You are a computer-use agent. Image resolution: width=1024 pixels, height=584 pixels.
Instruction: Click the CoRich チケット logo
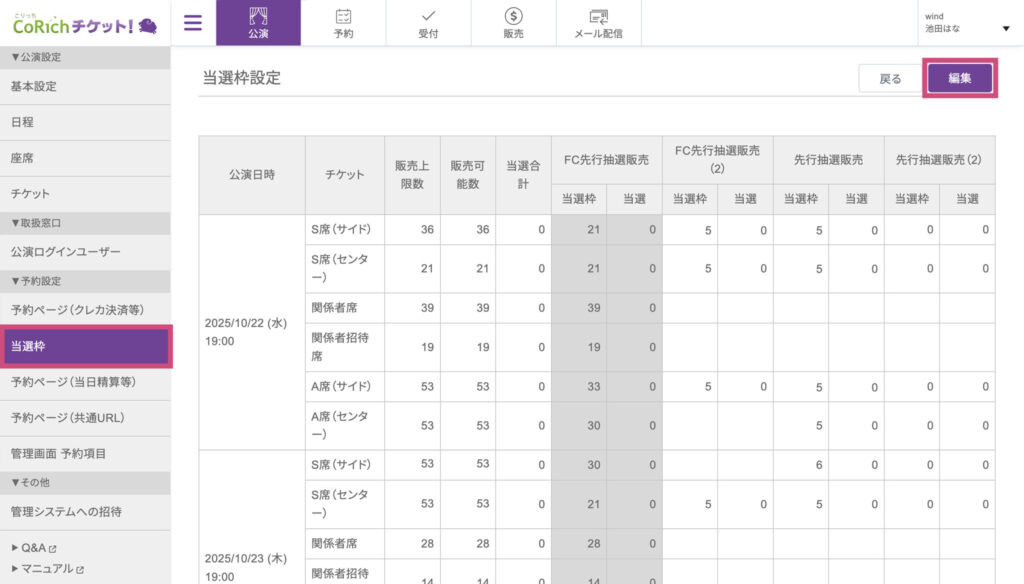pyautogui.click(x=84, y=23)
